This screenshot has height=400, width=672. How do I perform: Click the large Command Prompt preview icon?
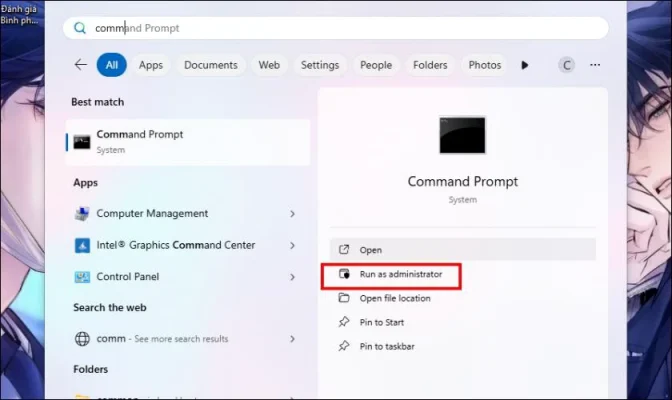pos(462,136)
